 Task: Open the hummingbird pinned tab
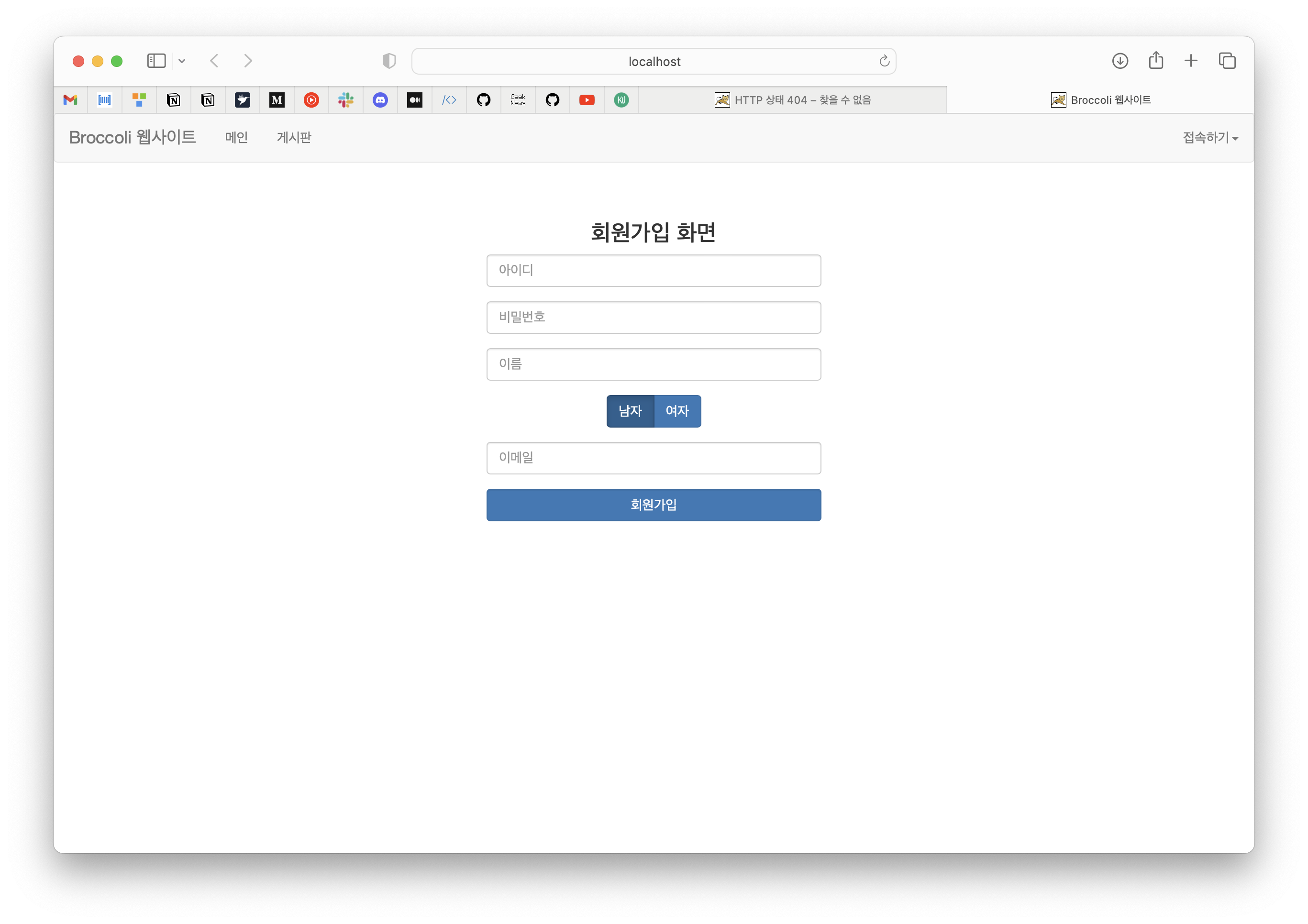point(243,100)
